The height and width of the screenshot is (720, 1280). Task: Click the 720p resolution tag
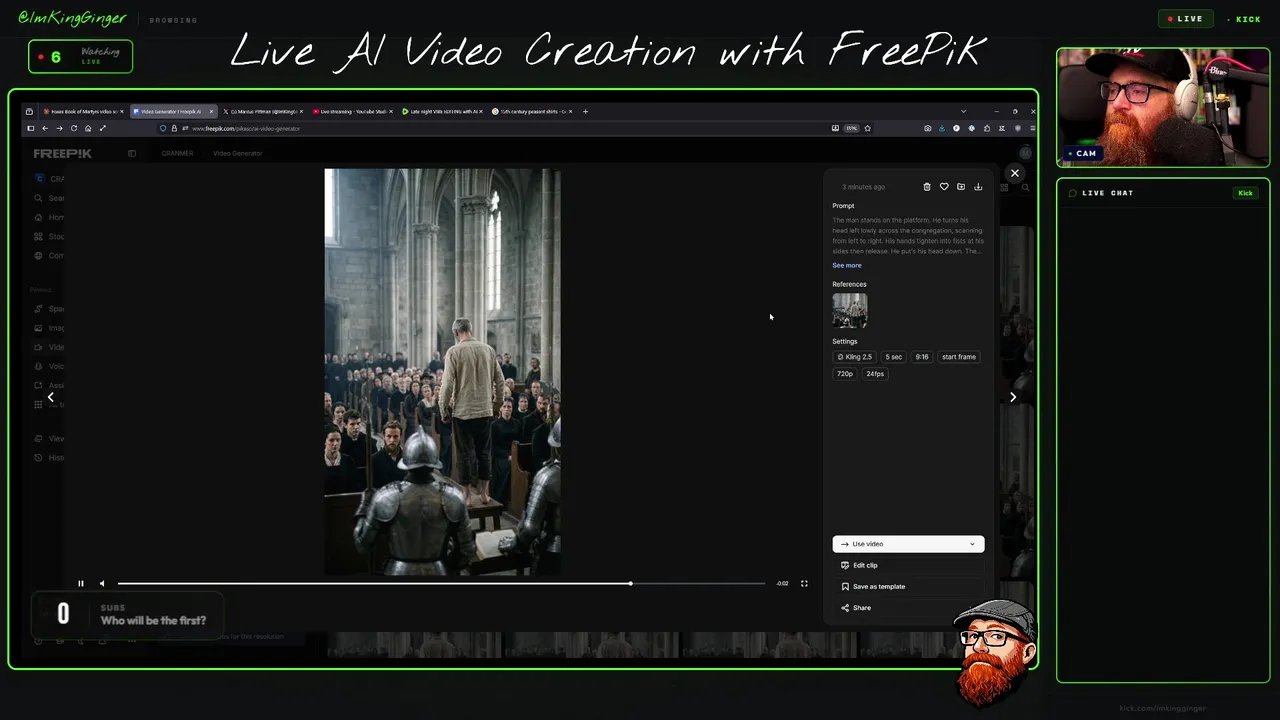(845, 374)
